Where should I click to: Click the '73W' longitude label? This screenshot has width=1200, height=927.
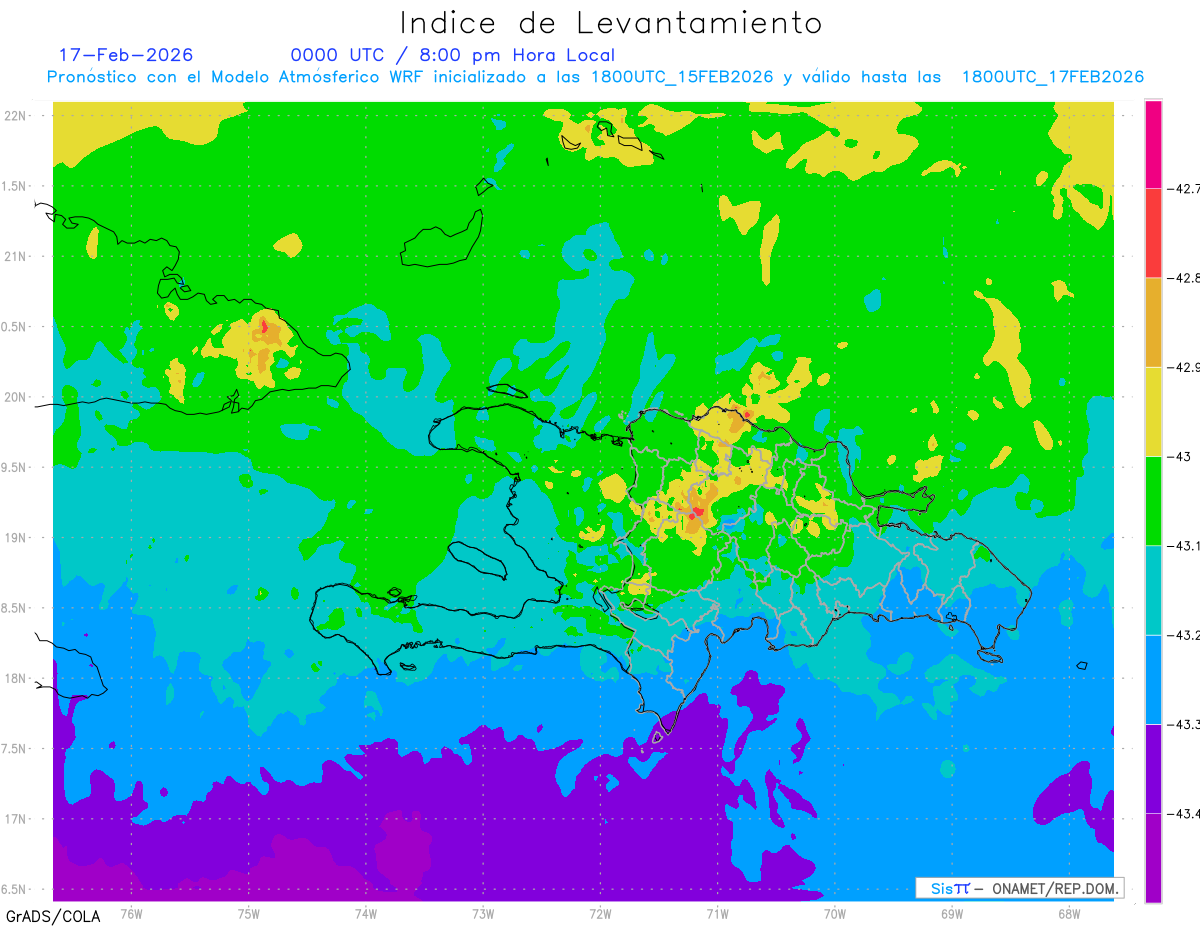pos(483,913)
